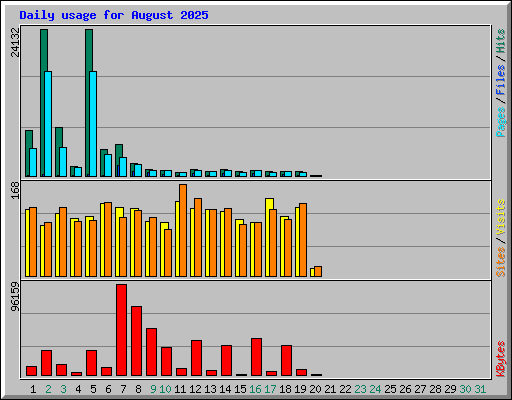Select the yellow Visits legend label
The image size is (512, 400).
pos(501,217)
